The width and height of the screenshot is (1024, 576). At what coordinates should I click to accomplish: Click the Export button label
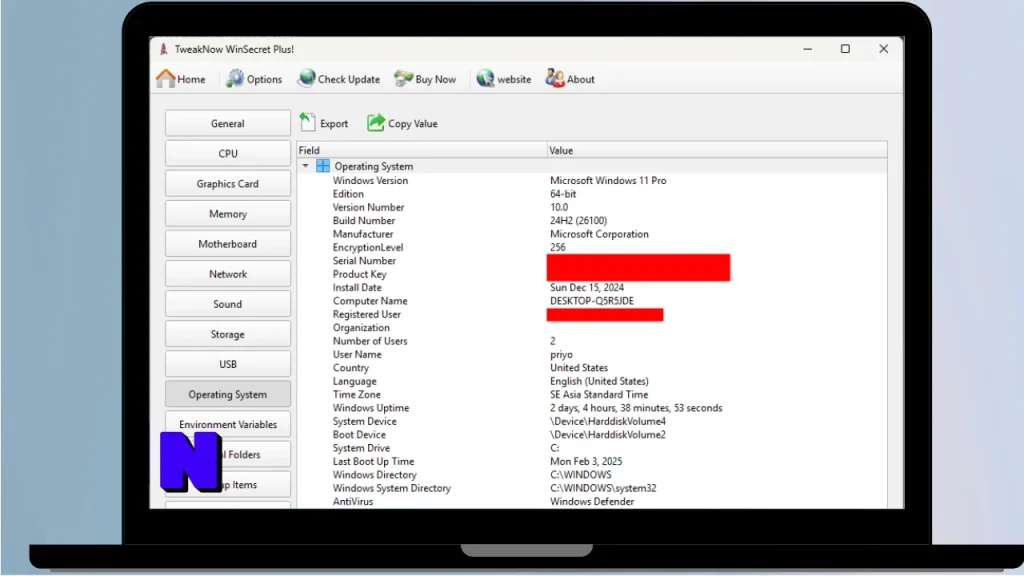(334, 123)
